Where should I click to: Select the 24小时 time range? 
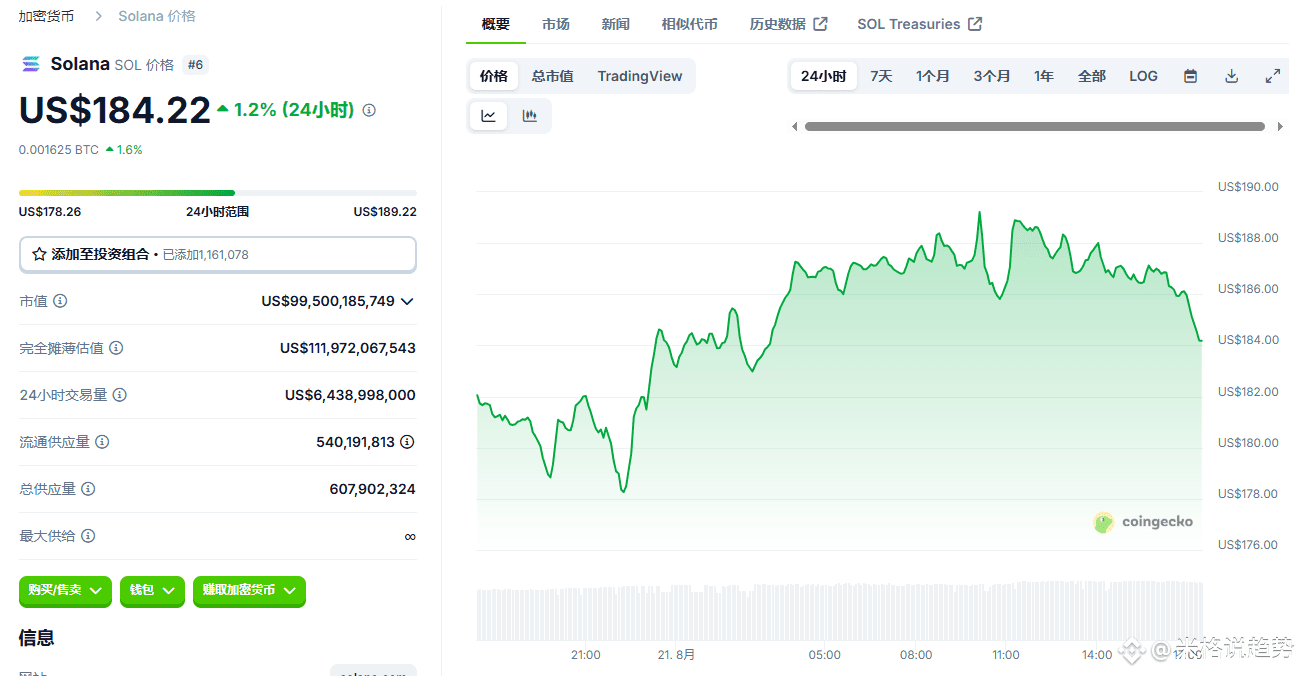coord(824,76)
